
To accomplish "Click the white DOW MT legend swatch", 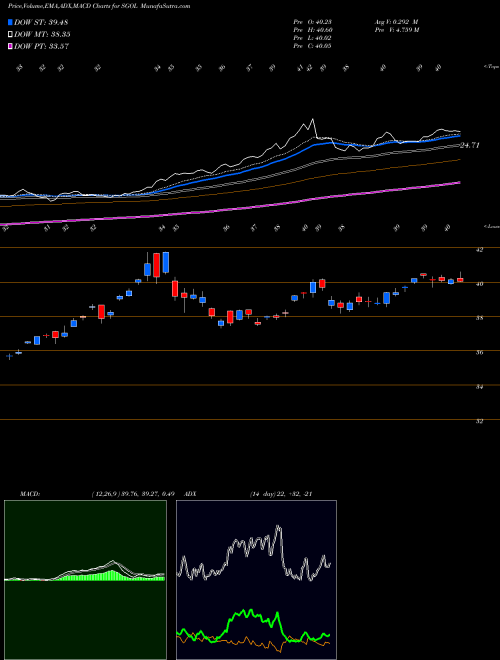I will (x=11, y=35).
